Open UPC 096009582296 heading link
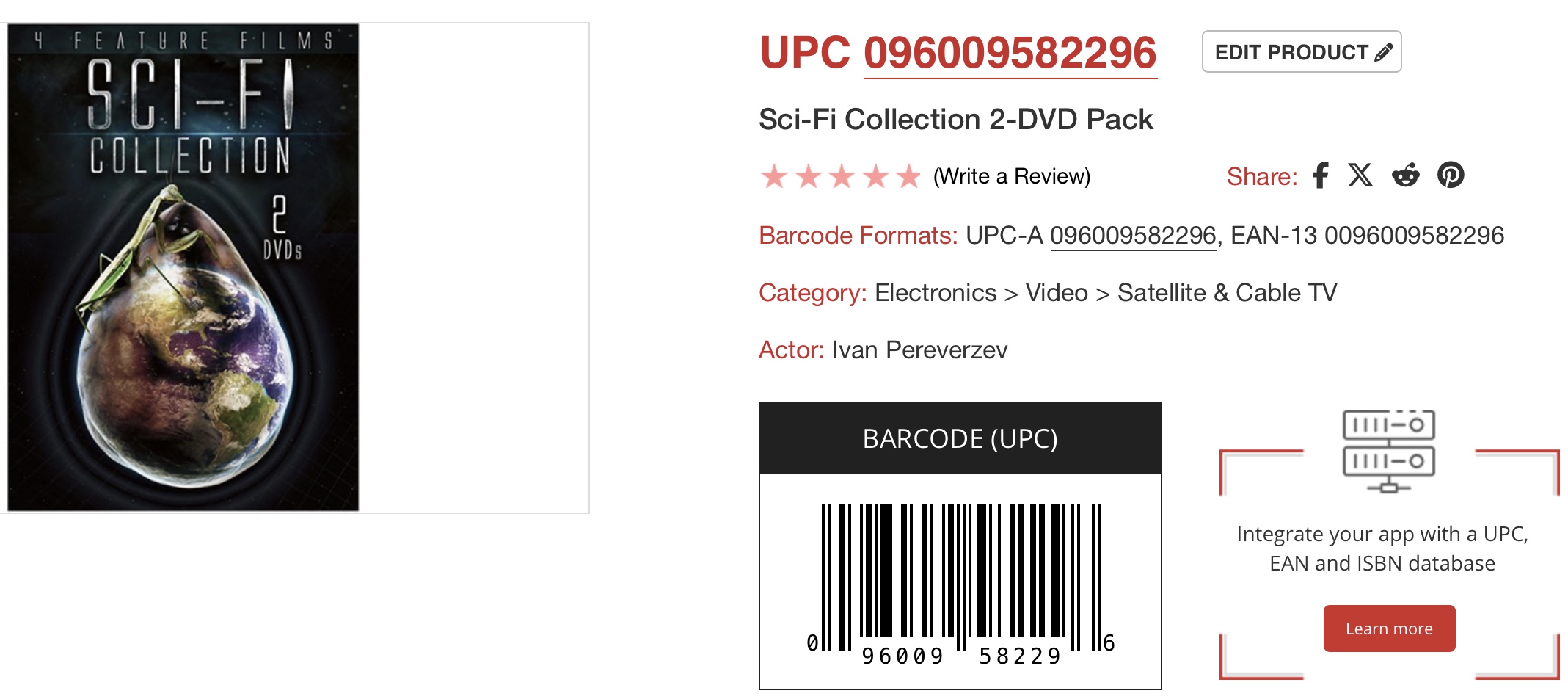The image size is (1568, 699). [1010, 53]
